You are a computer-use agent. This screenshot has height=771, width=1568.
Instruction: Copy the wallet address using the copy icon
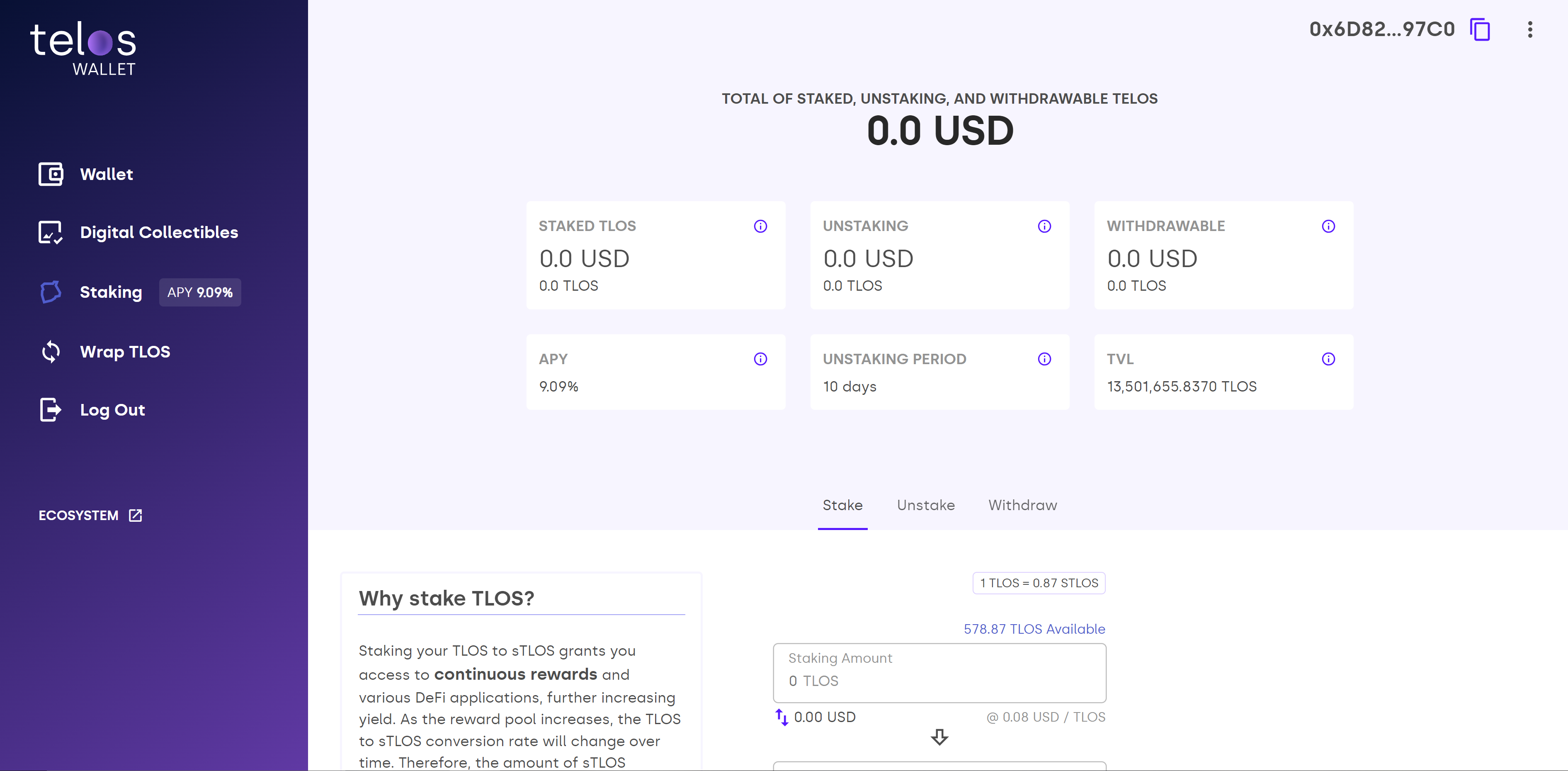pyautogui.click(x=1481, y=29)
